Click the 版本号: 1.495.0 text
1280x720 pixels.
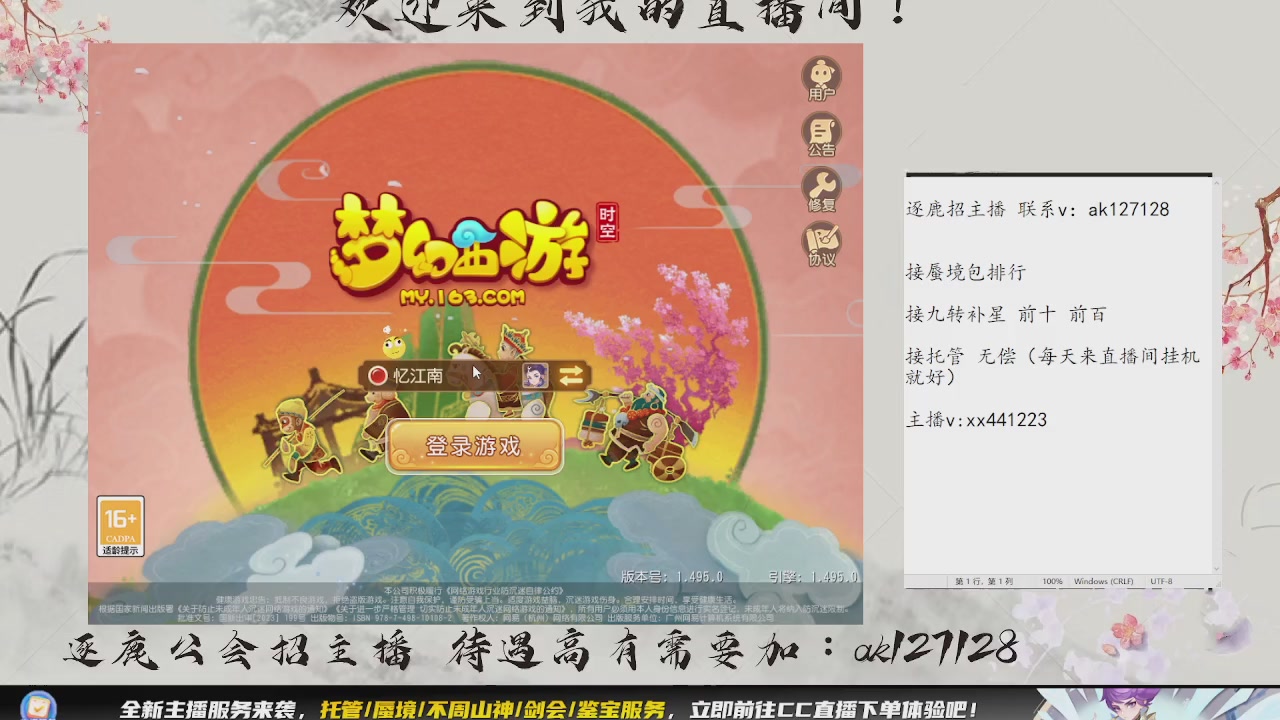click(x=671, y=577)
